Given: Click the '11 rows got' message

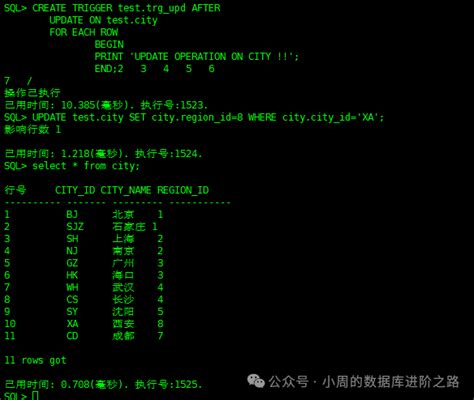Looking at the screenshot, I should point(35,360).
